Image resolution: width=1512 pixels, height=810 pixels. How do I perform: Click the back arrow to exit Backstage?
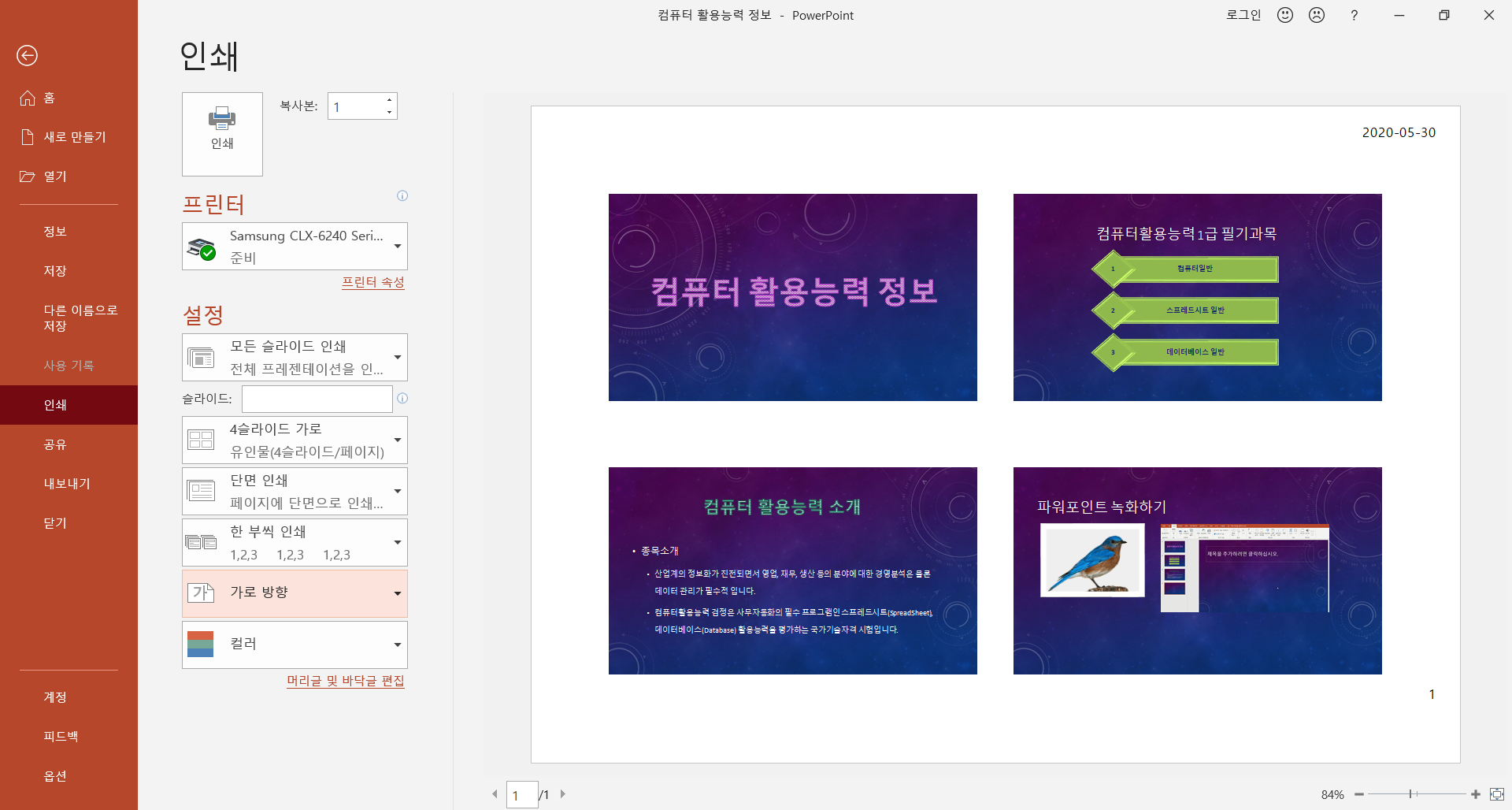(27, 55)
